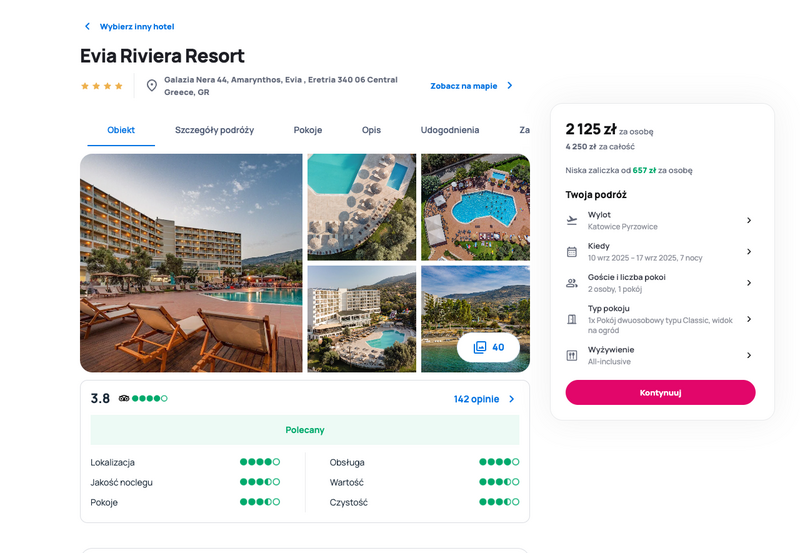Click the Tripadvisor owl logo near 3.8 rating
Image resolution: width=800 pixels, height=553 pixels.
tap(124, 398)
